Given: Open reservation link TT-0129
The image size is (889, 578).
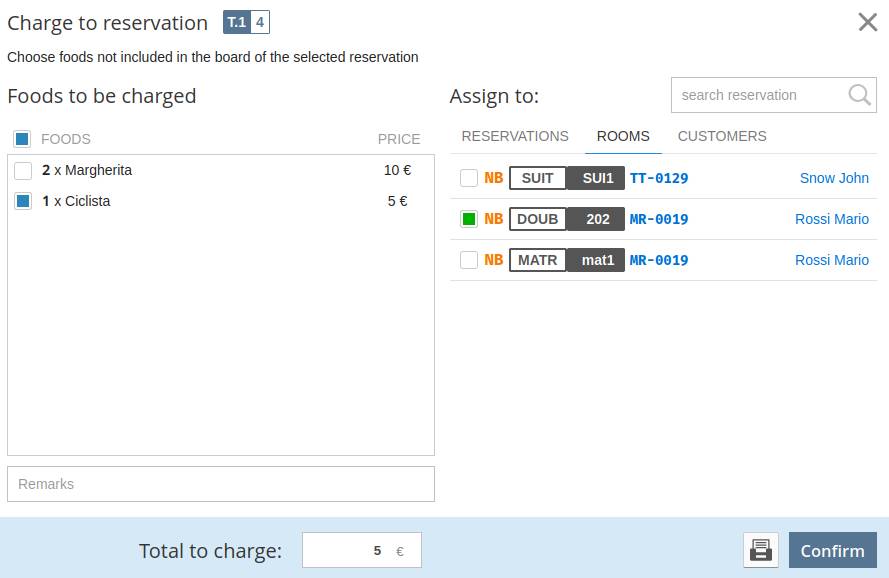Looking at the screenshot, I should [659, 178].
